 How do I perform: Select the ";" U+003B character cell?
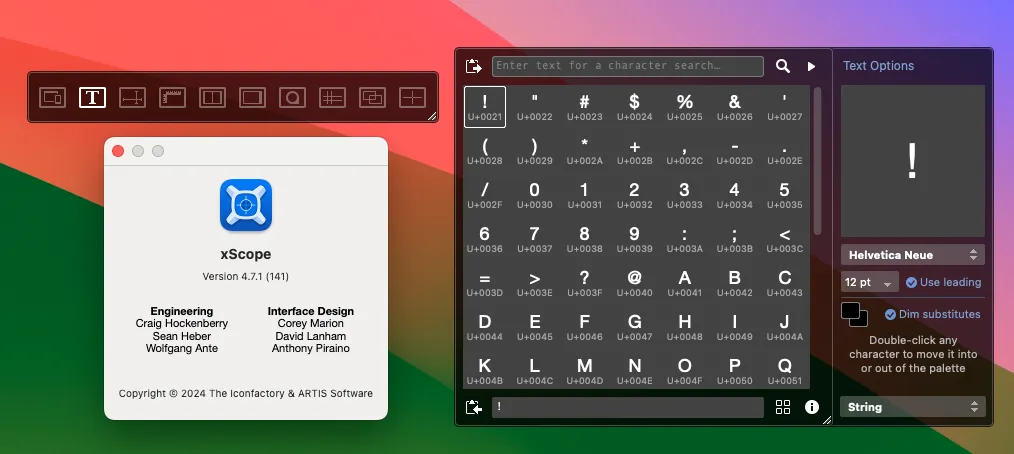(x=735, y=239)
